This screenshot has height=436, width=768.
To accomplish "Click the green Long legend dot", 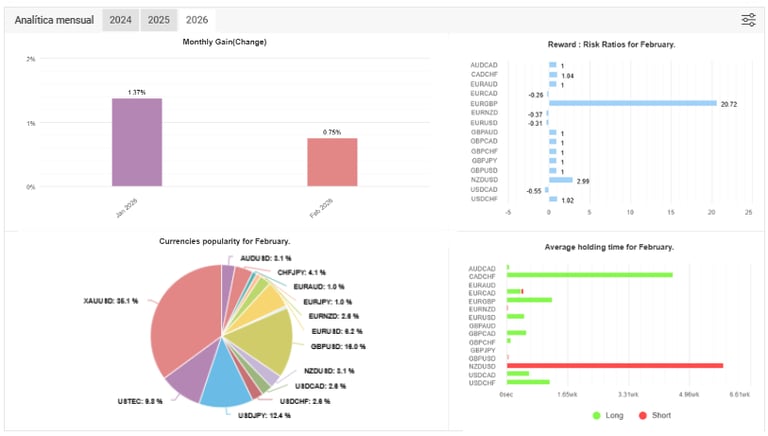I will 596,415.
